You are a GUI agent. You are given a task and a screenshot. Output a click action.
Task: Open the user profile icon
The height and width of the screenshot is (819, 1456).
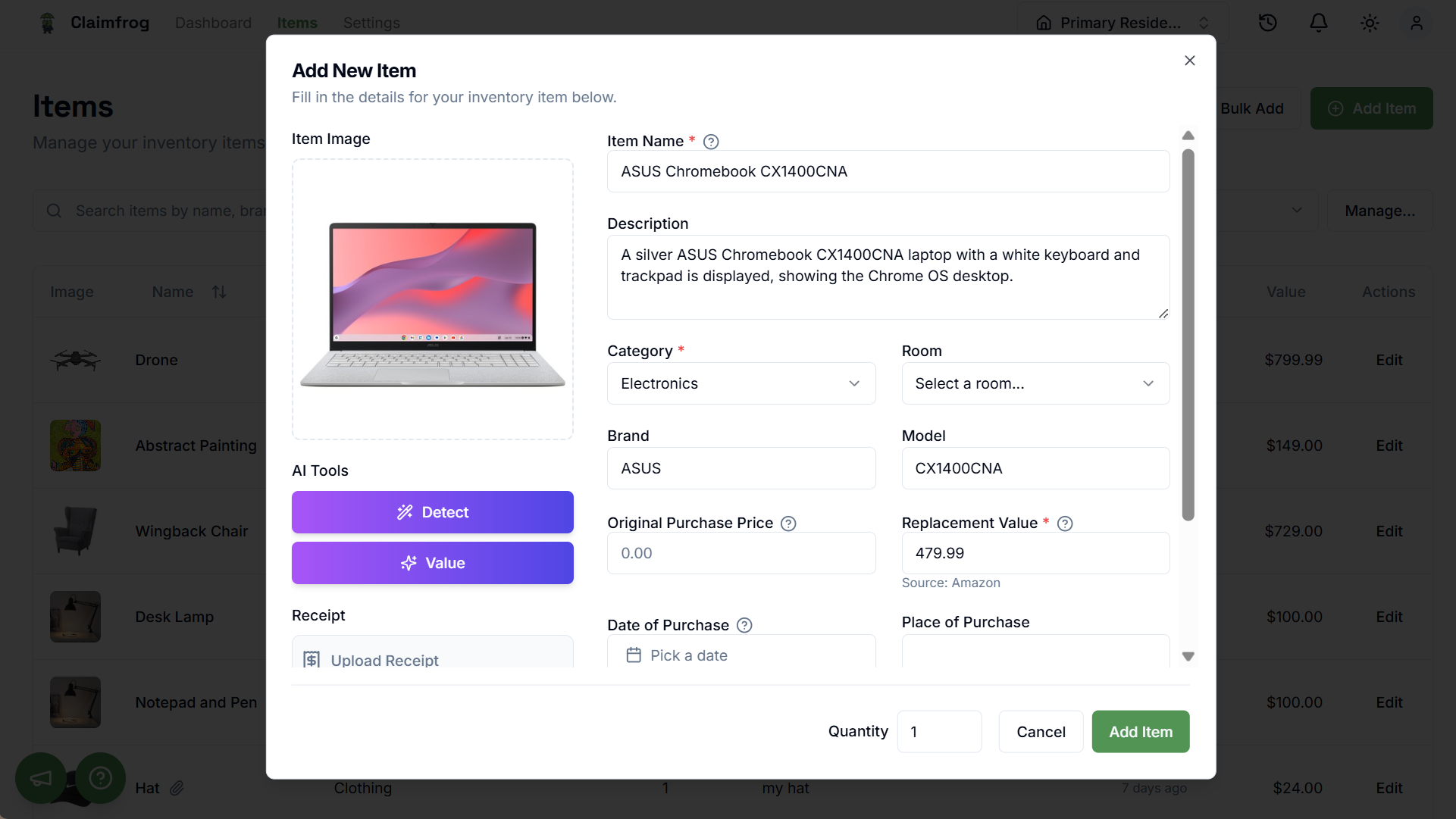(1417, 23)
